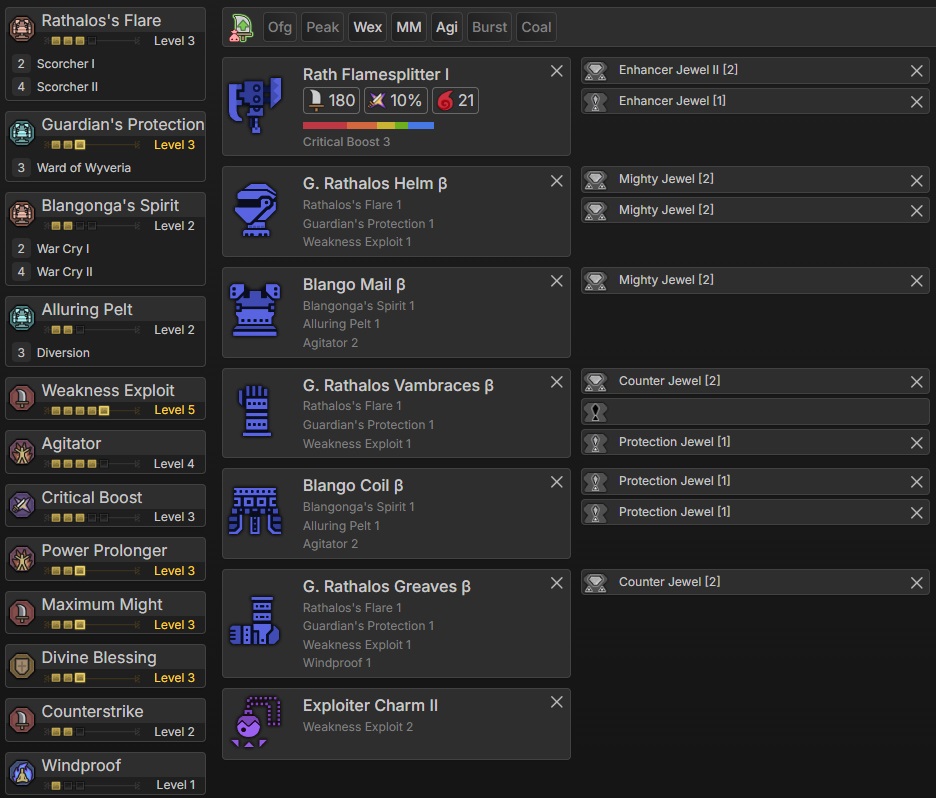The image size is (936, 798).
Task: Toggle the Wex buff button
Action: [x=367, y=28]
